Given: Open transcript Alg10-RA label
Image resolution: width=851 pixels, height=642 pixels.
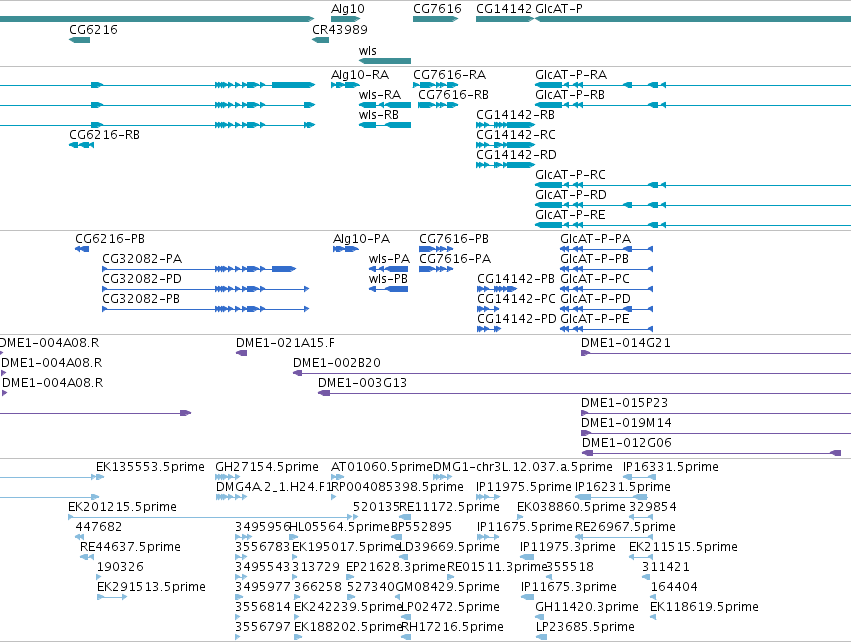Looking at the screenshot, I should tap(360, 74).
